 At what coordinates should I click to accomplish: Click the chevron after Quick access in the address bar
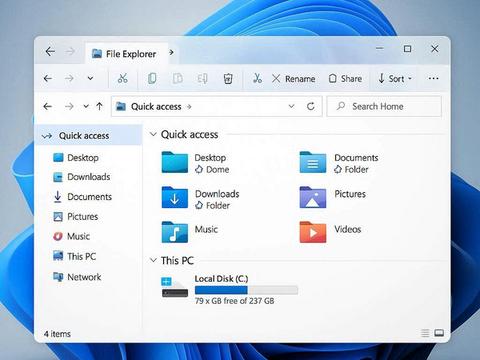[189, 107]
